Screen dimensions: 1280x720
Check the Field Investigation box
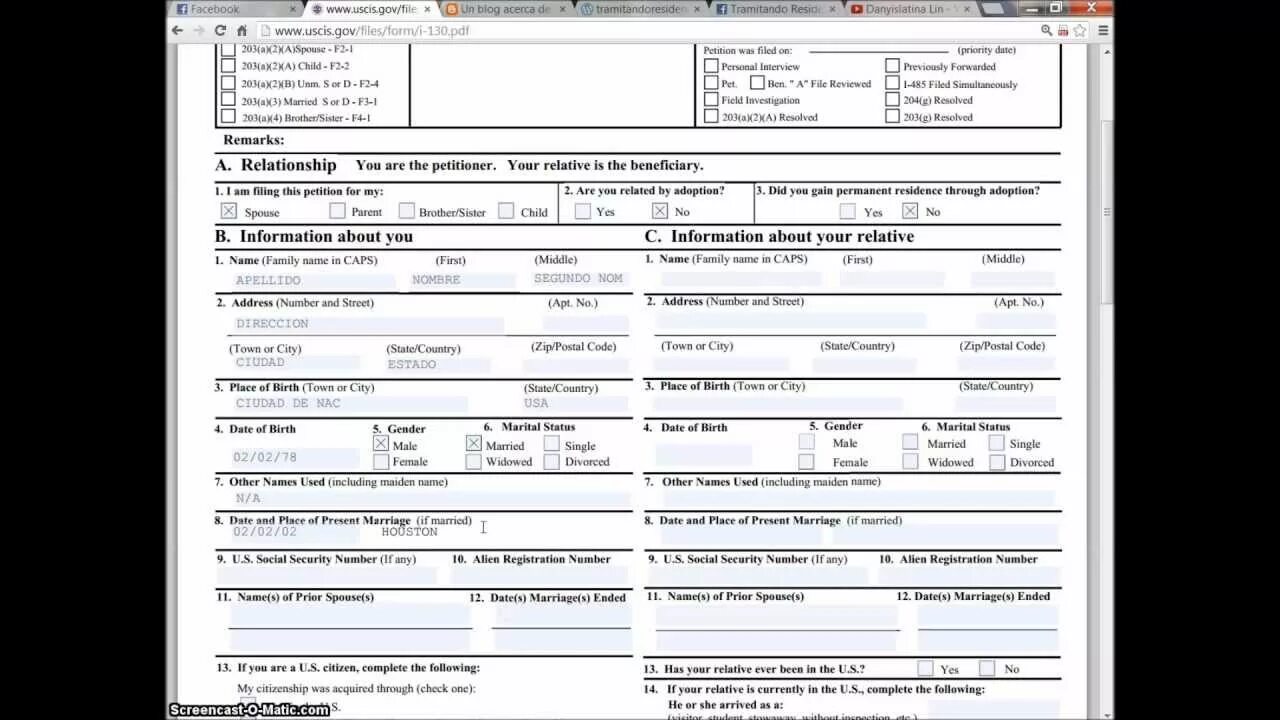coord(711,99)
